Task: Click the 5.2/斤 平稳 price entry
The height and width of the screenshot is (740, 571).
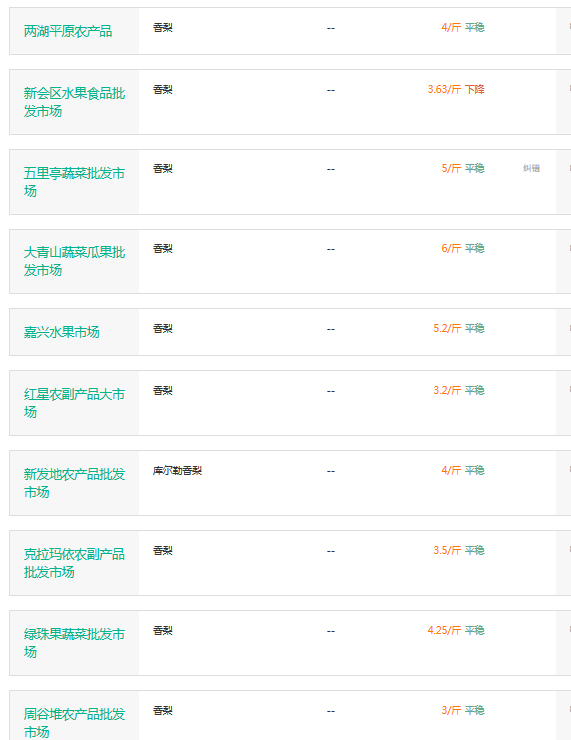Action: [459, 328]
